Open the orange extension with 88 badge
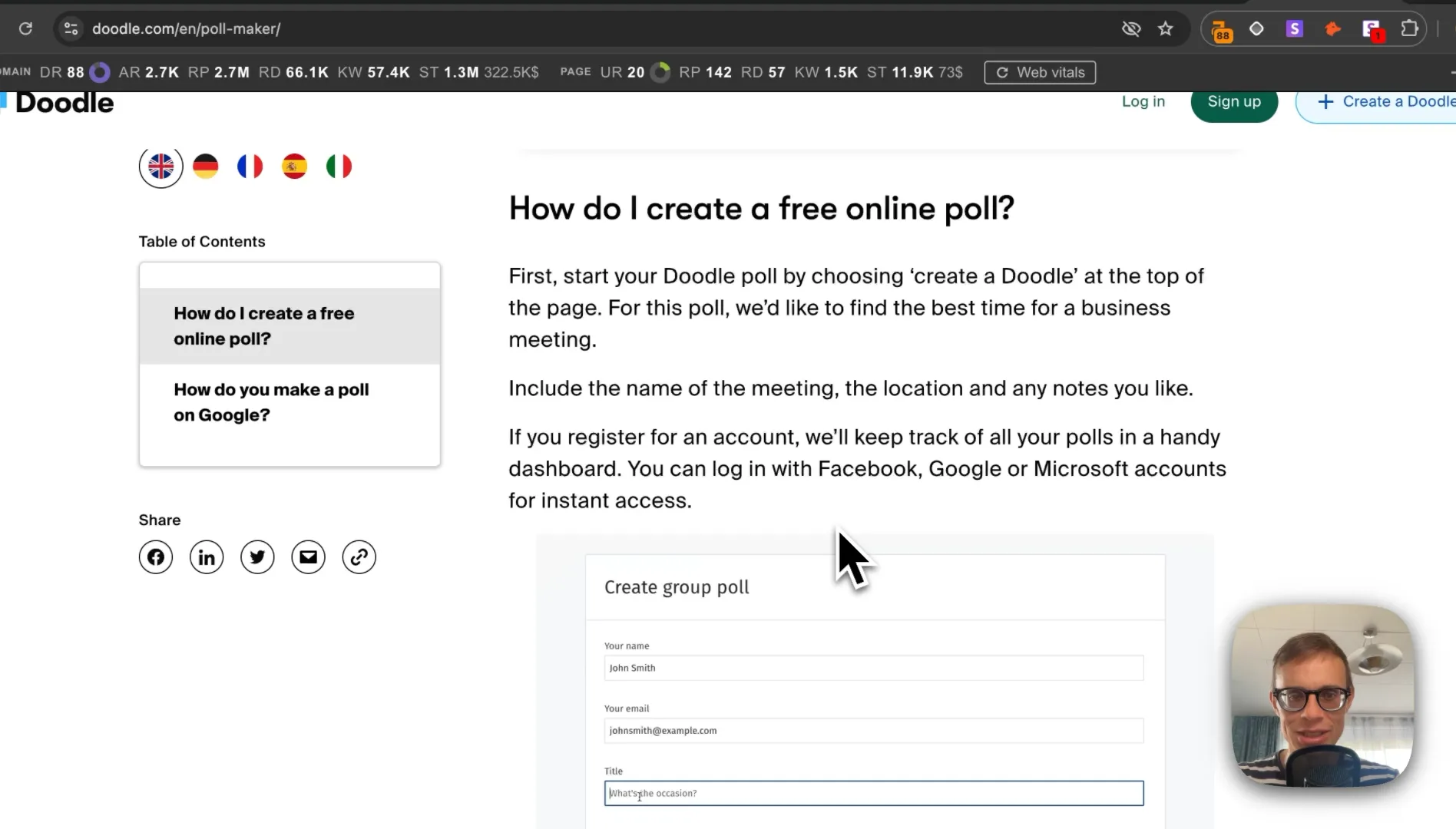 tap(1221, 30)
